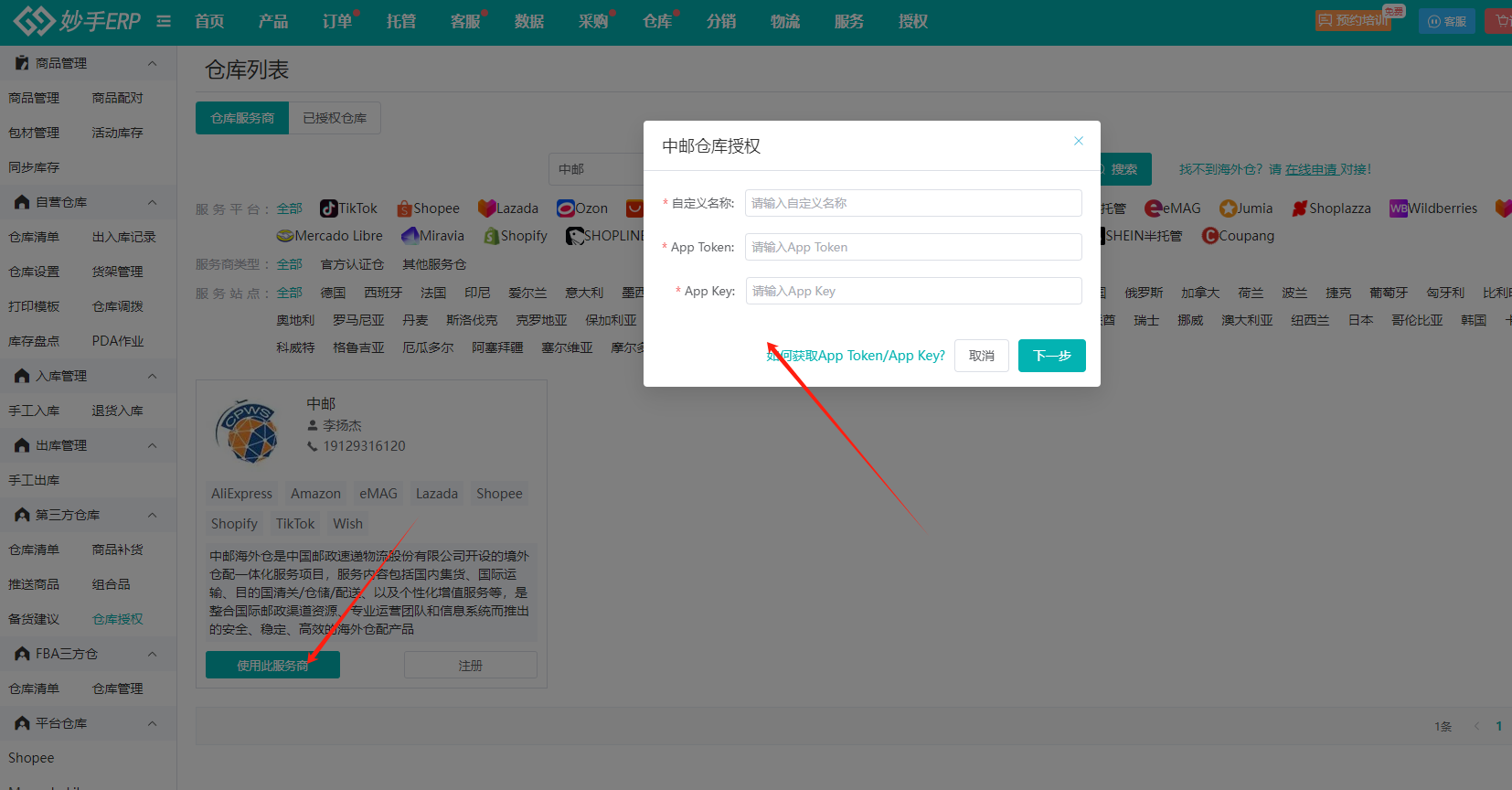The image size is (1512, 790).
Task: Filter service type by 官方认证仓
Action: pyautogui.click(x=352, y=264)
